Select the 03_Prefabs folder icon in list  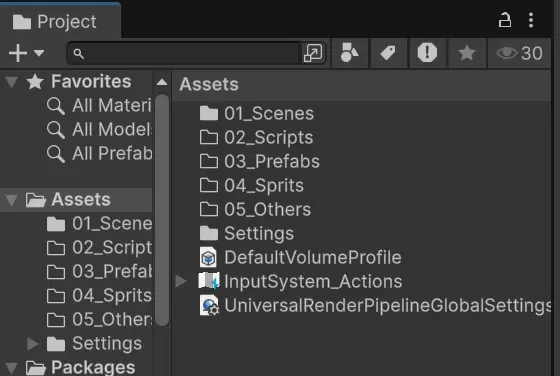(x=209, y=161)
